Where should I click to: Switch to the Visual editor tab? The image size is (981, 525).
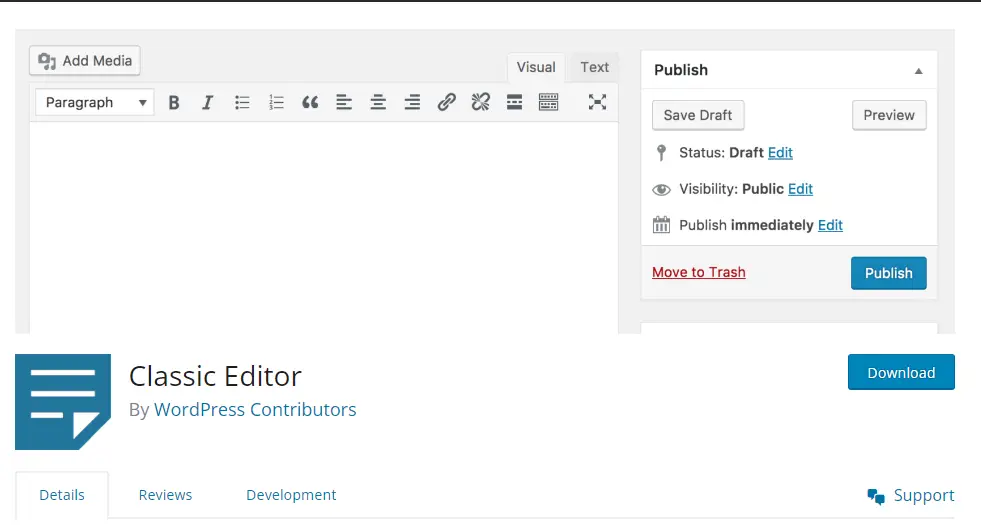pyautogui.click(x=536, y=68)
